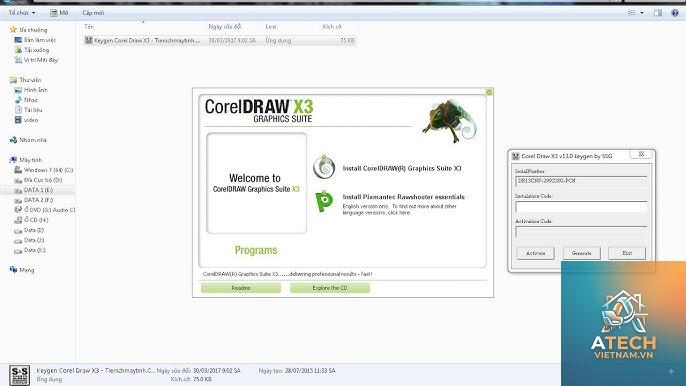The width and height of the screenshot is (686, 386).
Task: Click the CorelDRAW install swirl icon
Action: pos(324,167)
